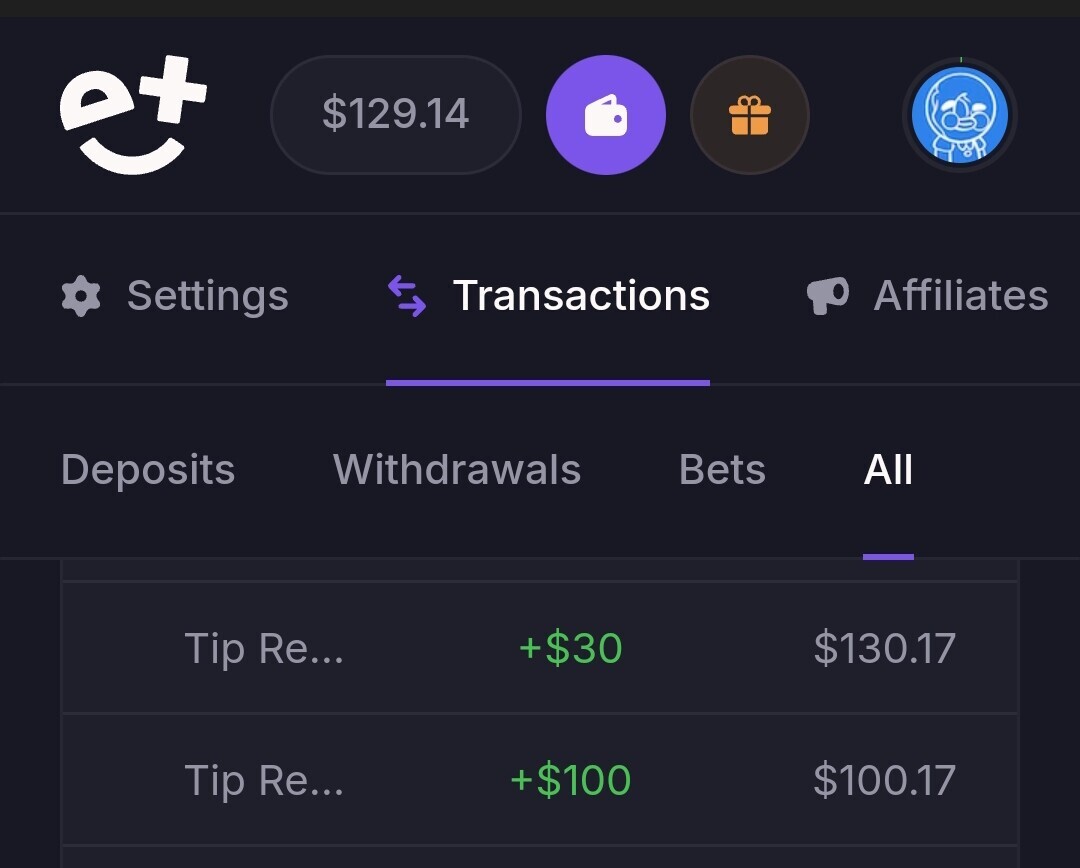Show All transactions filter

[x=888, y=470]
